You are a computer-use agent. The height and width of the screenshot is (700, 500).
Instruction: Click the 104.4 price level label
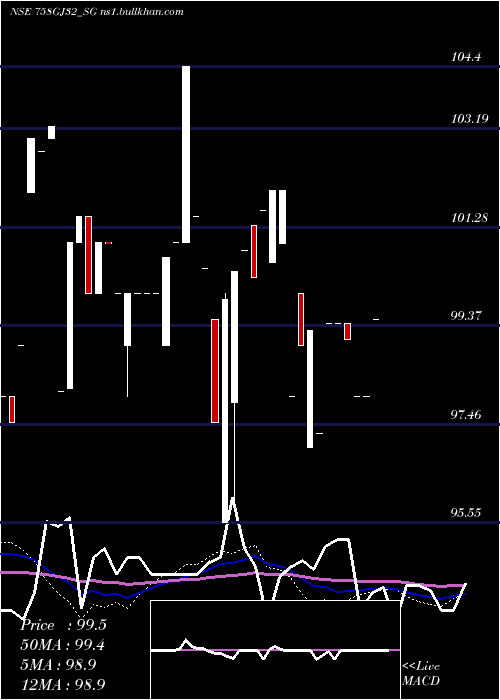point(467,57)
